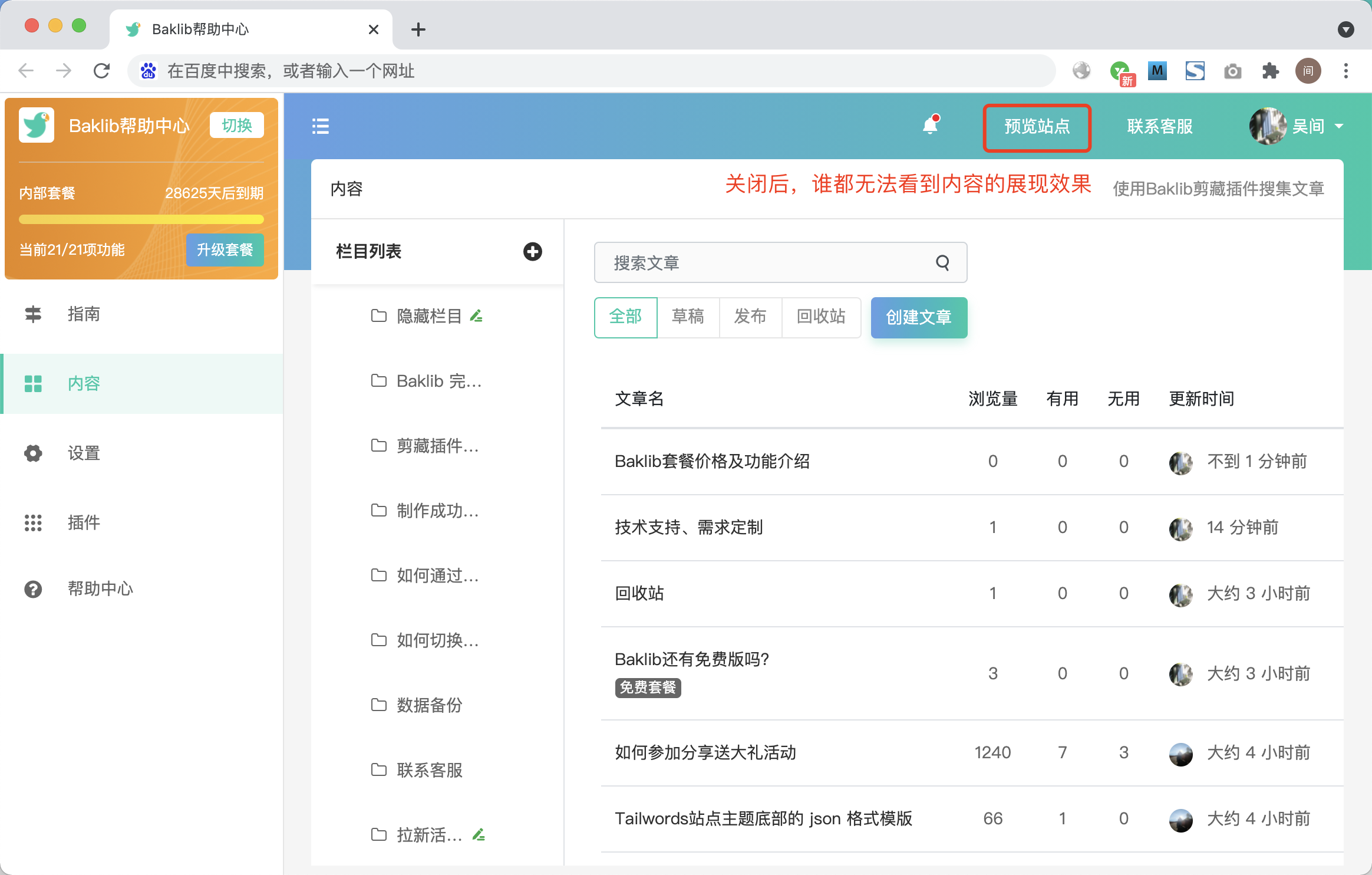This screenshot has width=1372, height=875.
Task: Go back with browser back arrow
Action: pos(26,71)
